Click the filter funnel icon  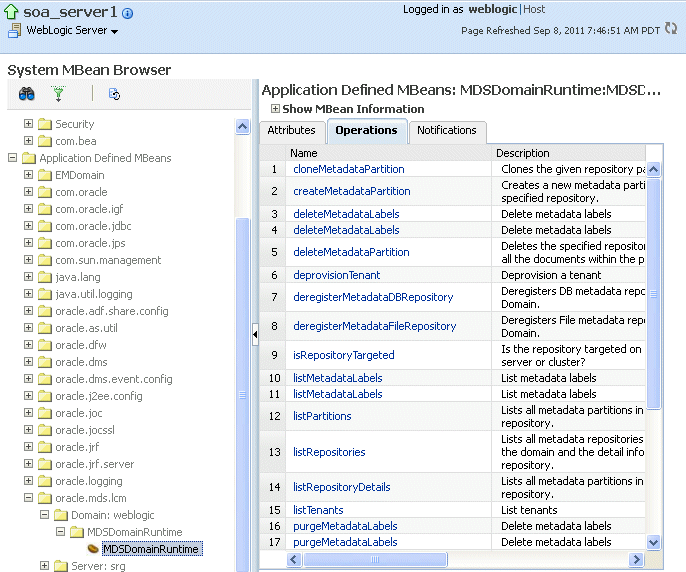tap(58, 94)
